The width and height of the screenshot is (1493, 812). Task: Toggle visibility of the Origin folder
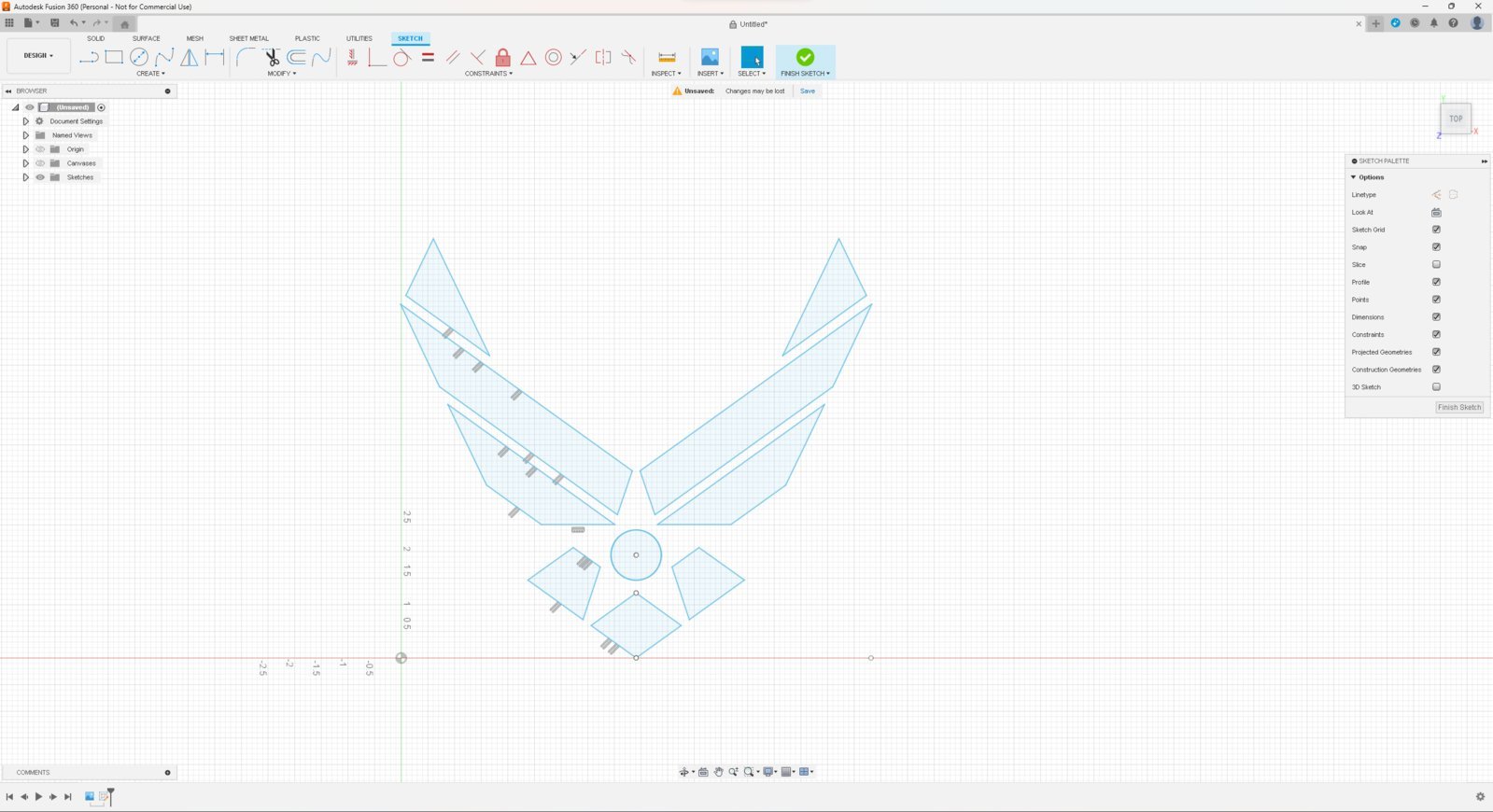40,149
